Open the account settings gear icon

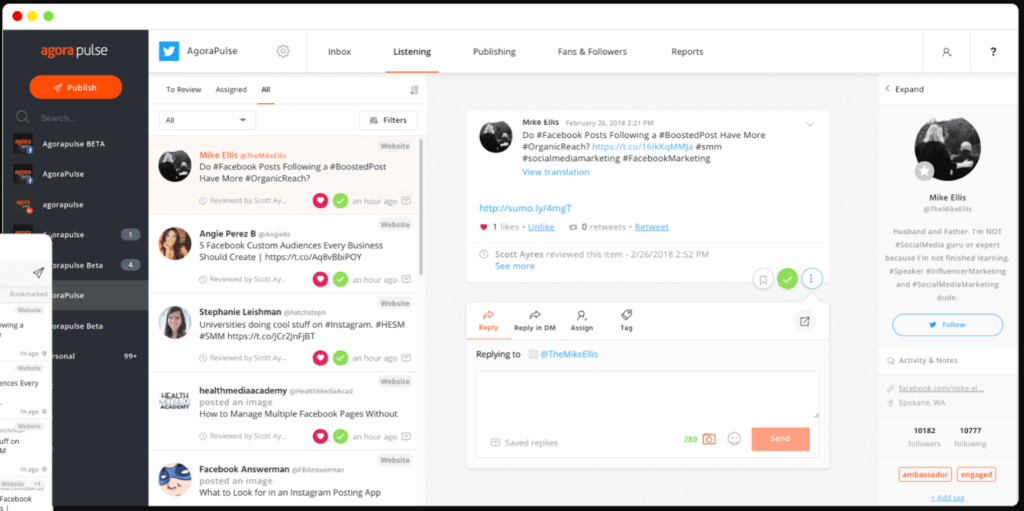(x=283, y=51)
